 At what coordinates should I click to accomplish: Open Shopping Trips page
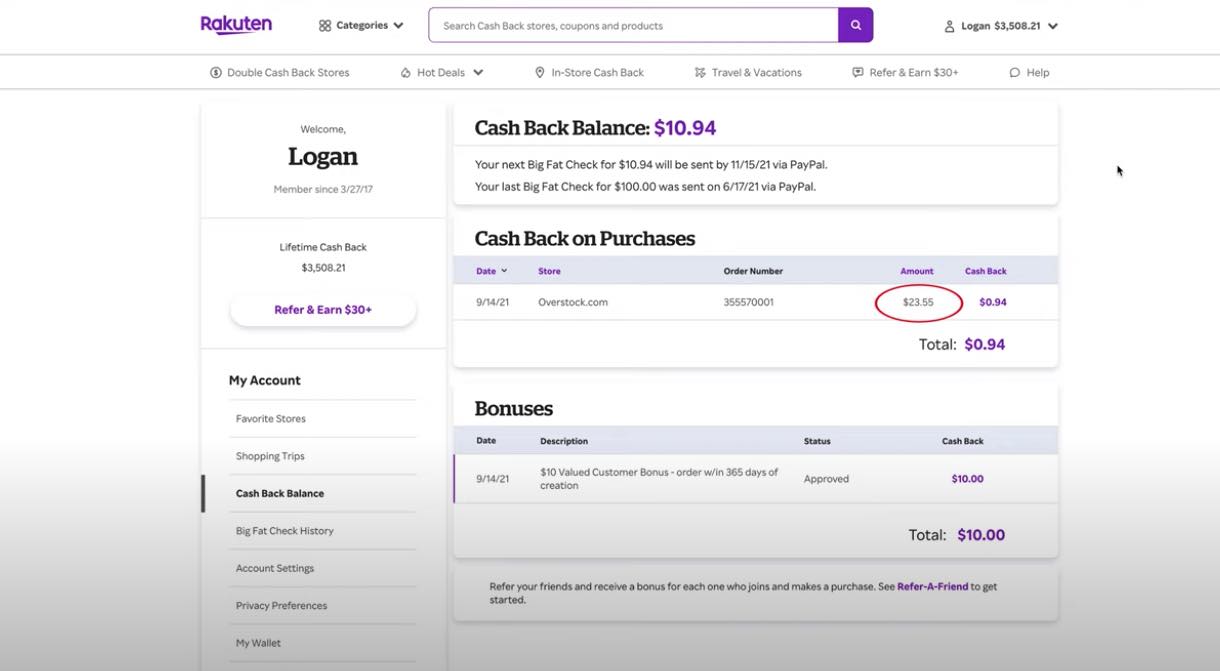tap(270, 456)
